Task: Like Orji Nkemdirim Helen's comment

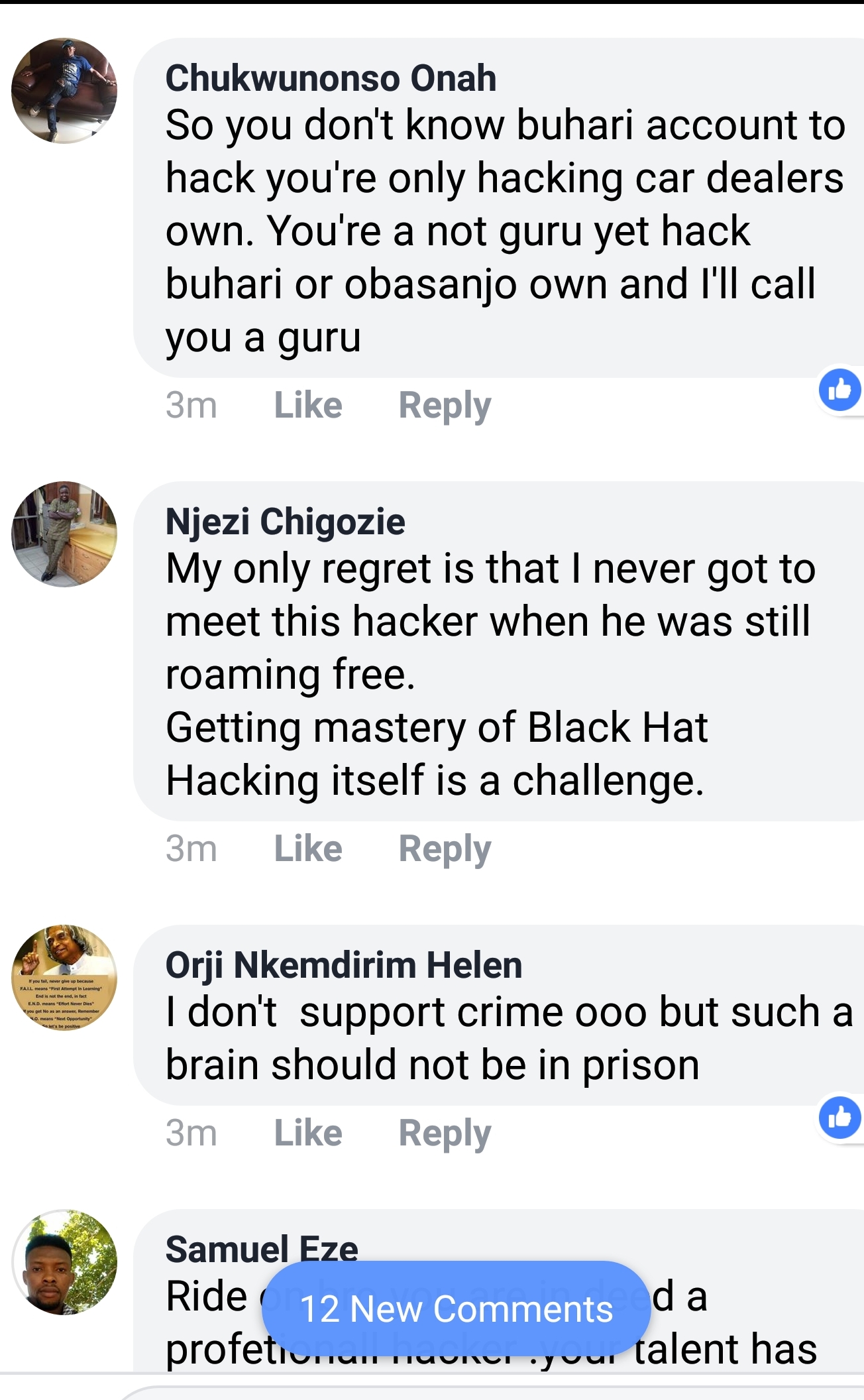Action: (308, 1133)
